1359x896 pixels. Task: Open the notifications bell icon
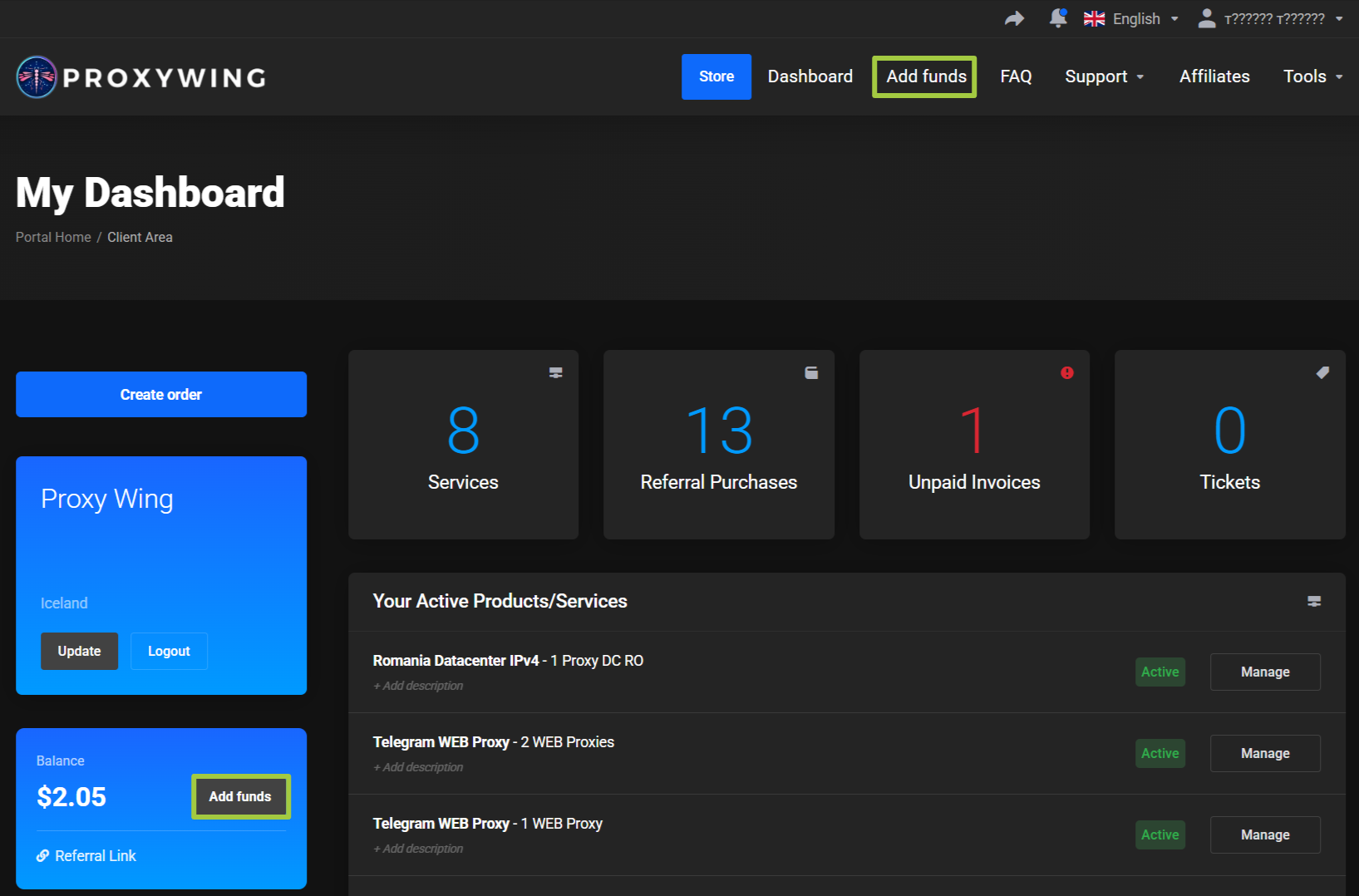[x=1057, y=18]
